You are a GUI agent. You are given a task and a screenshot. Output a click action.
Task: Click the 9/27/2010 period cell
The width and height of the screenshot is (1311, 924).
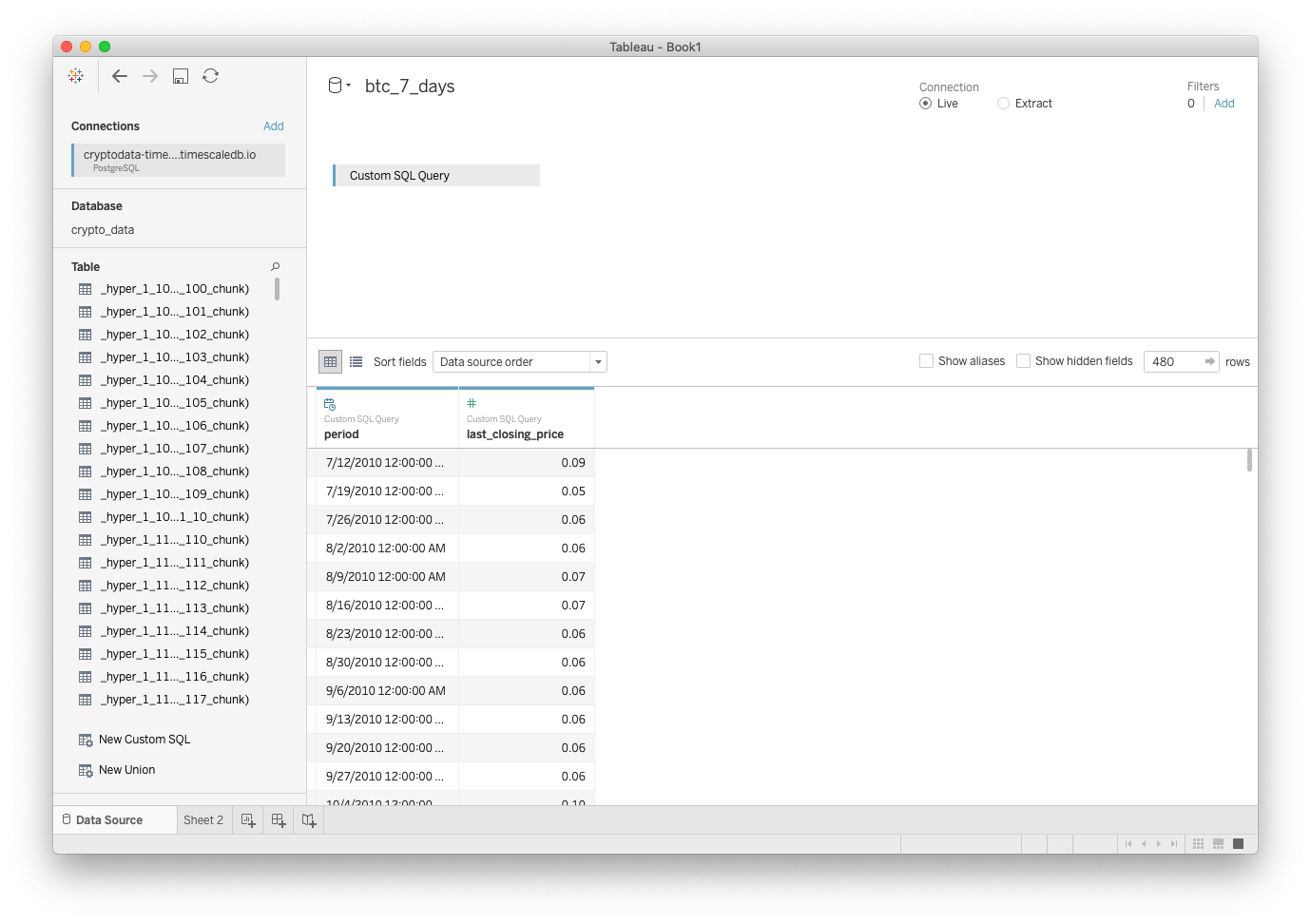coord(387,777)
